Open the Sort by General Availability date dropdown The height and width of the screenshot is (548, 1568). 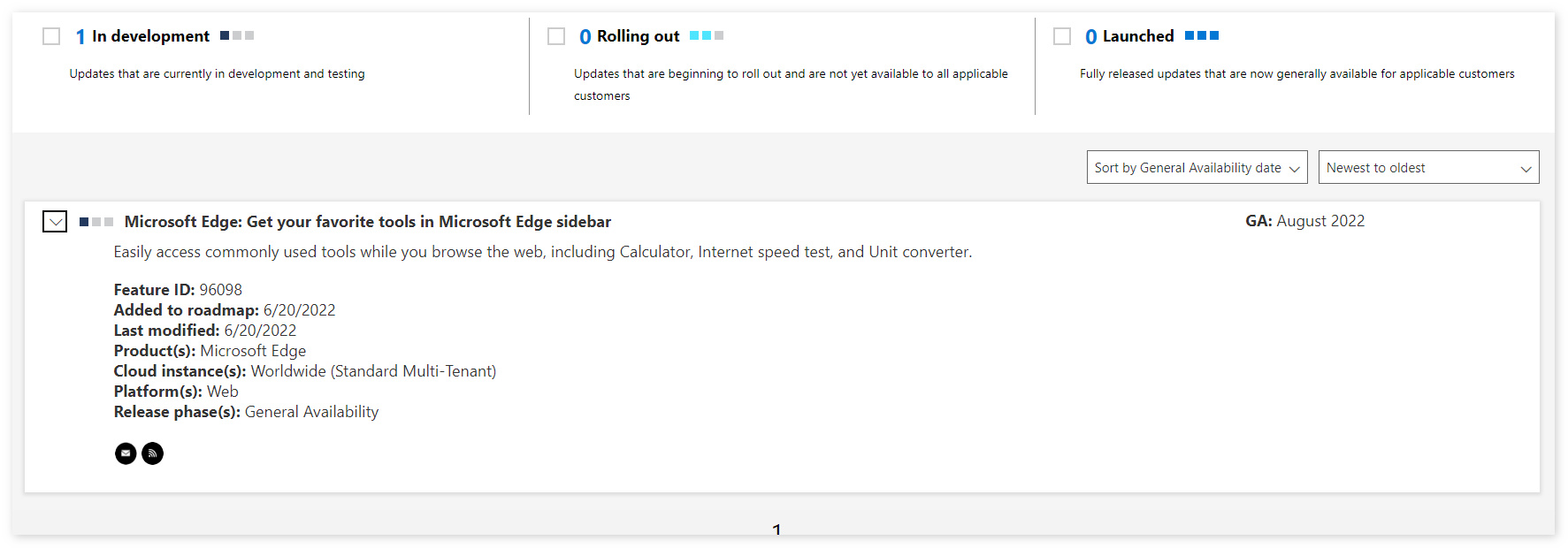(1197, 168)
